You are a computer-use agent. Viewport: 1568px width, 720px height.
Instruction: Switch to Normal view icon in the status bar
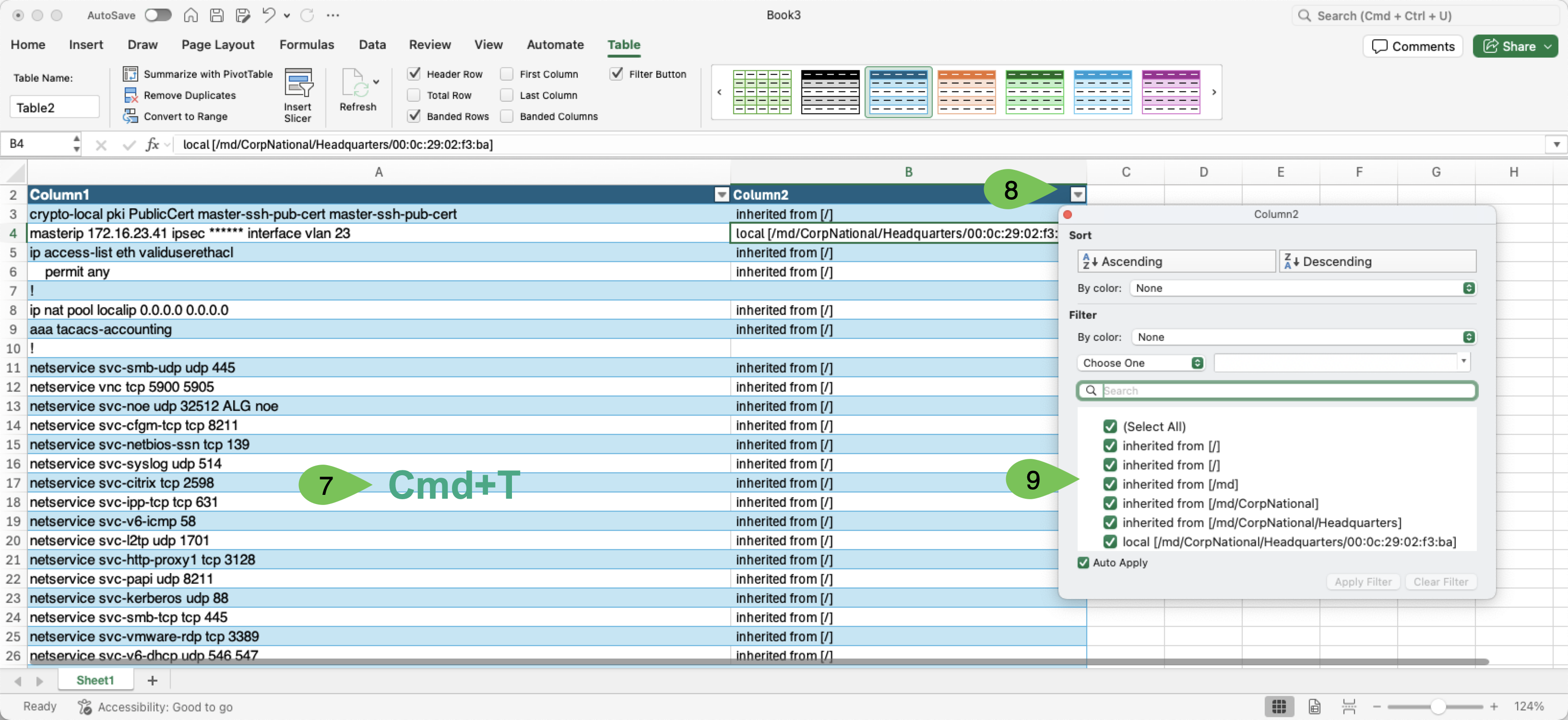click(1279, 706)
